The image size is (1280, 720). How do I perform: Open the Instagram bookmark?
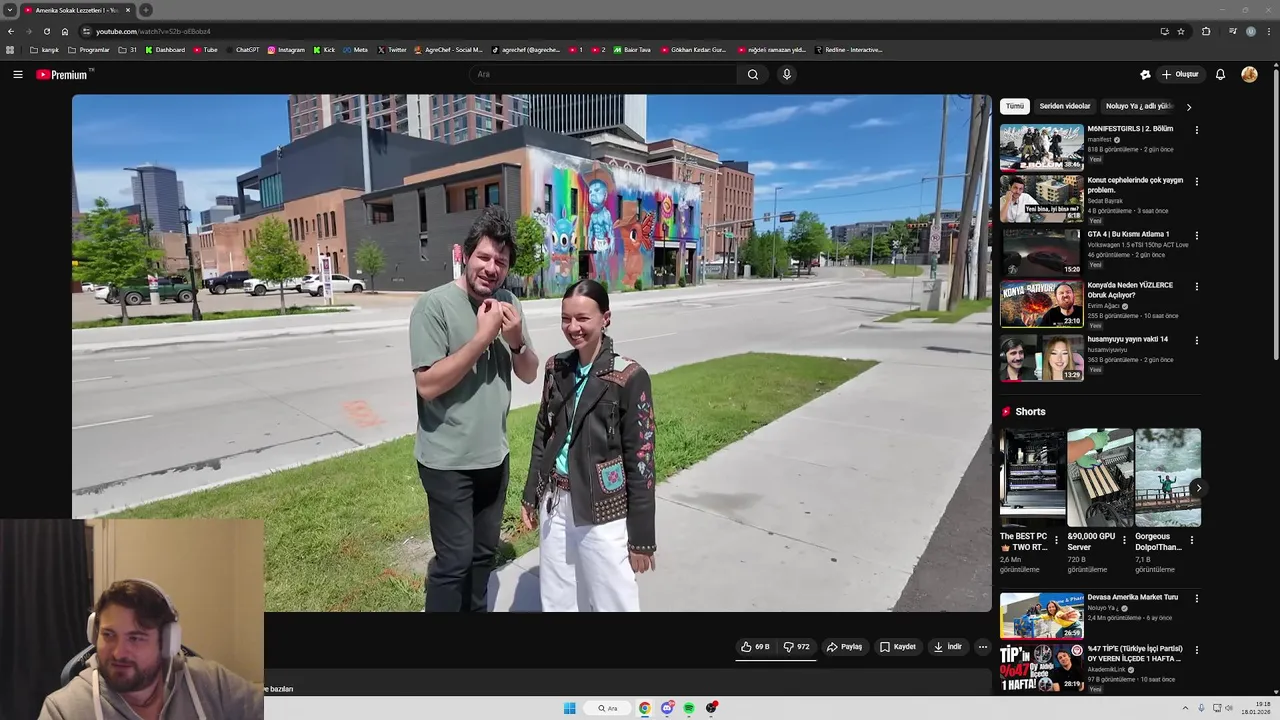pyautogui.click(x=286, y=50)
